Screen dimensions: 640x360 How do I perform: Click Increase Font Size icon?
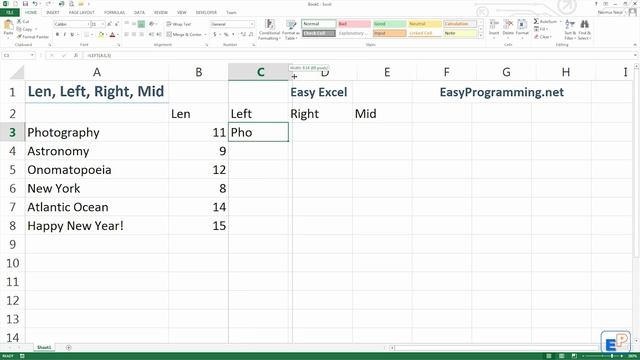(109, 24)
